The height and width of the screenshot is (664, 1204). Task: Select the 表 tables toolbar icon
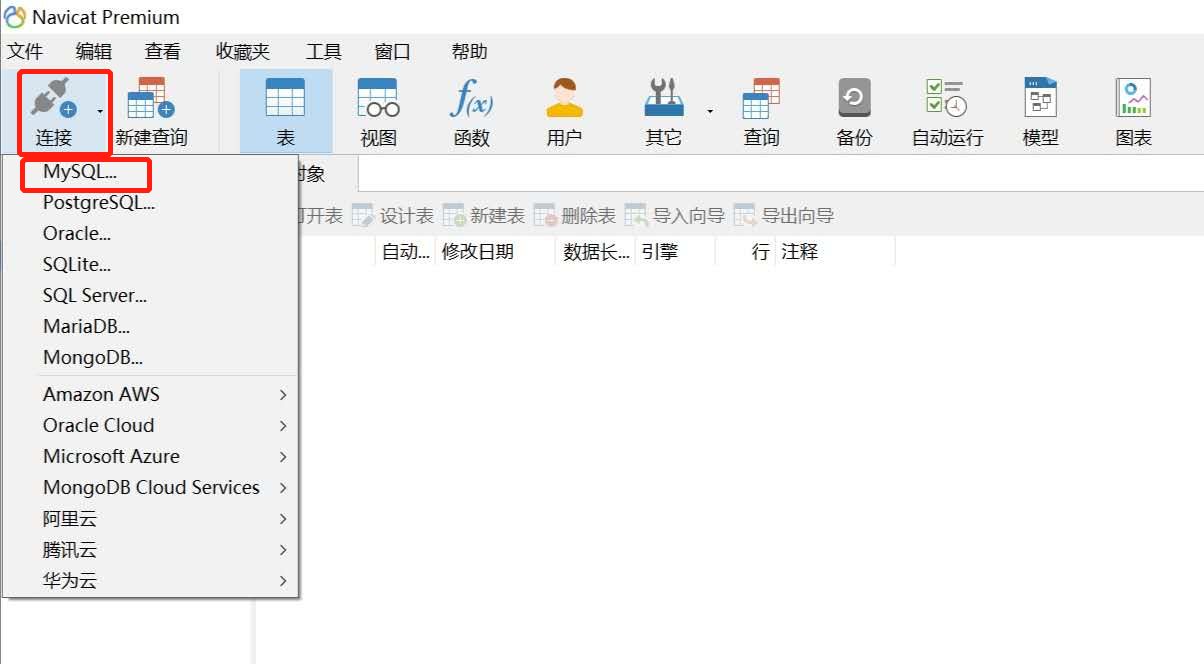pos(285,110)
